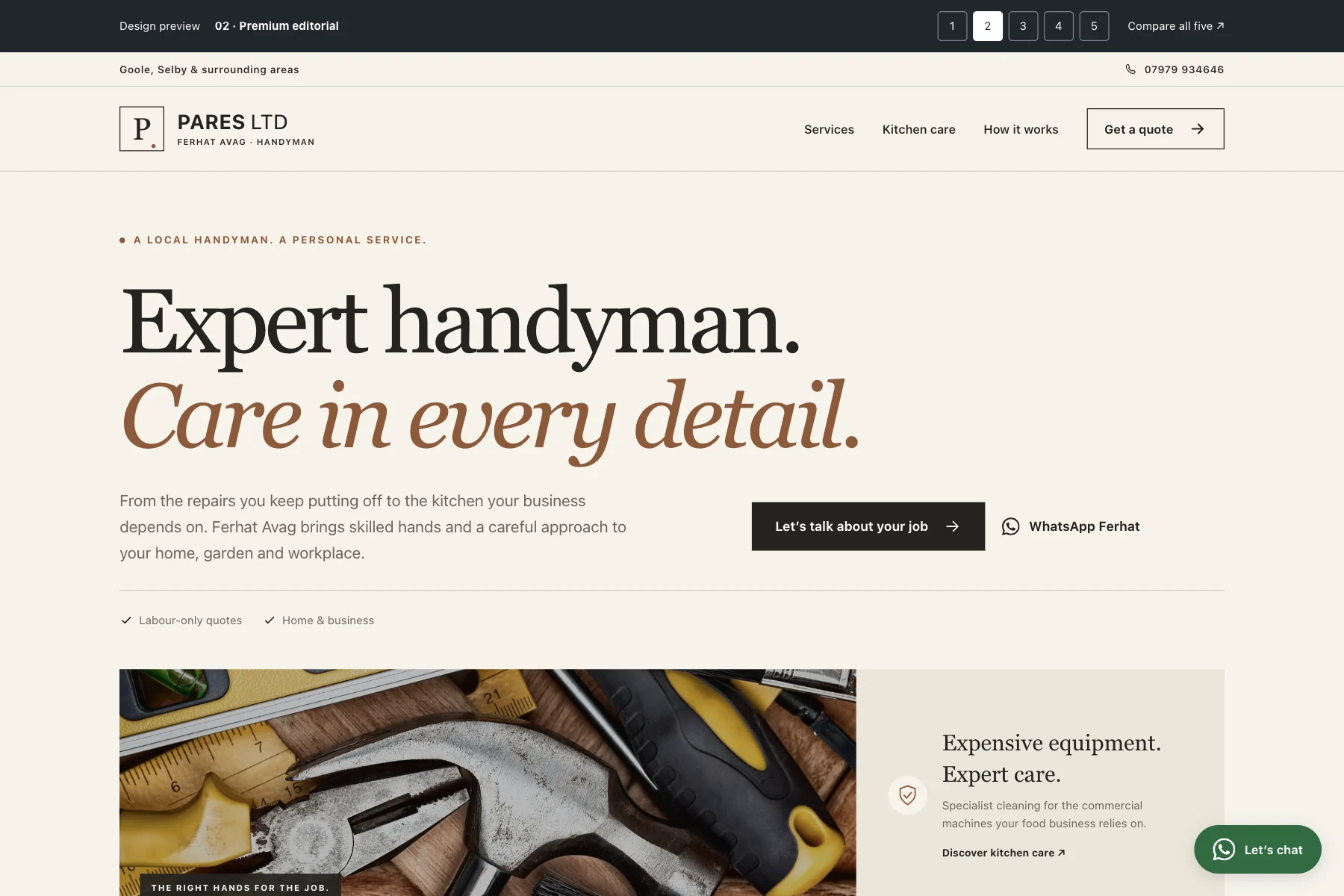Screen dimensions: 1344x896
Task: Click the WhatsApp icon next to WhatsApp Ferhat
Action: pyautogui.click(x=1010, y=526)
